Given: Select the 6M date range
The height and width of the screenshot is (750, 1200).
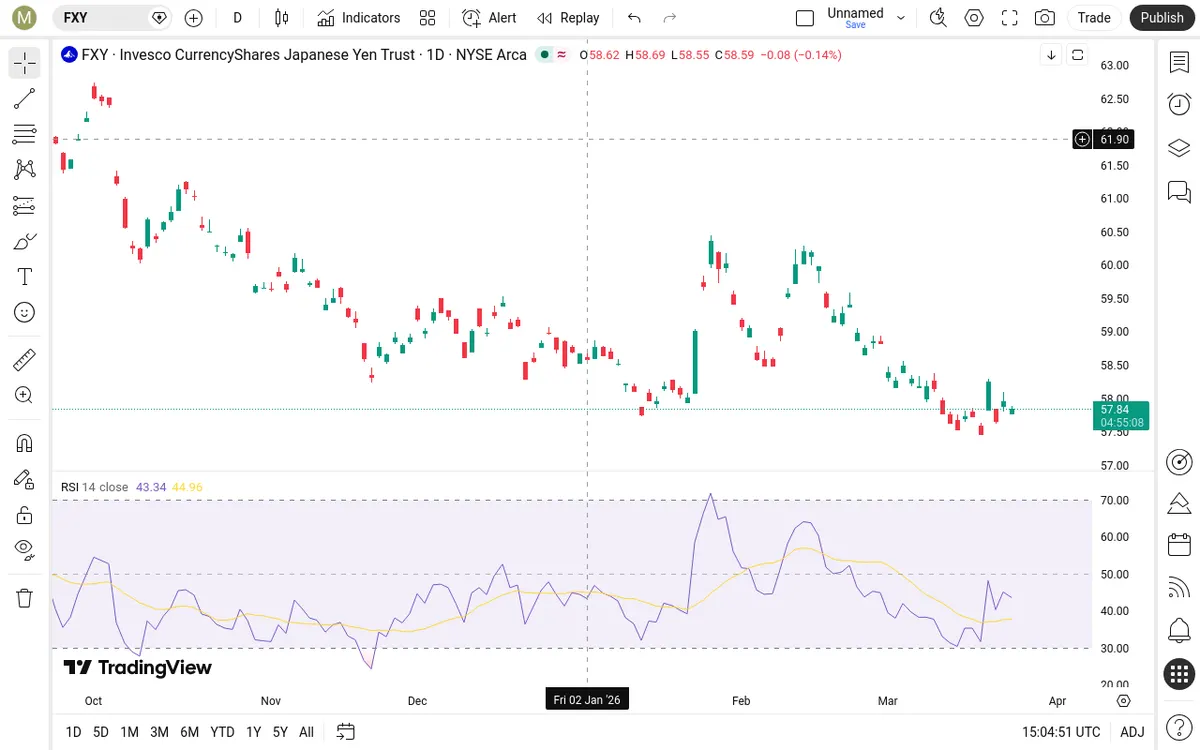Looking at the screenshot, I should point(189,732).
